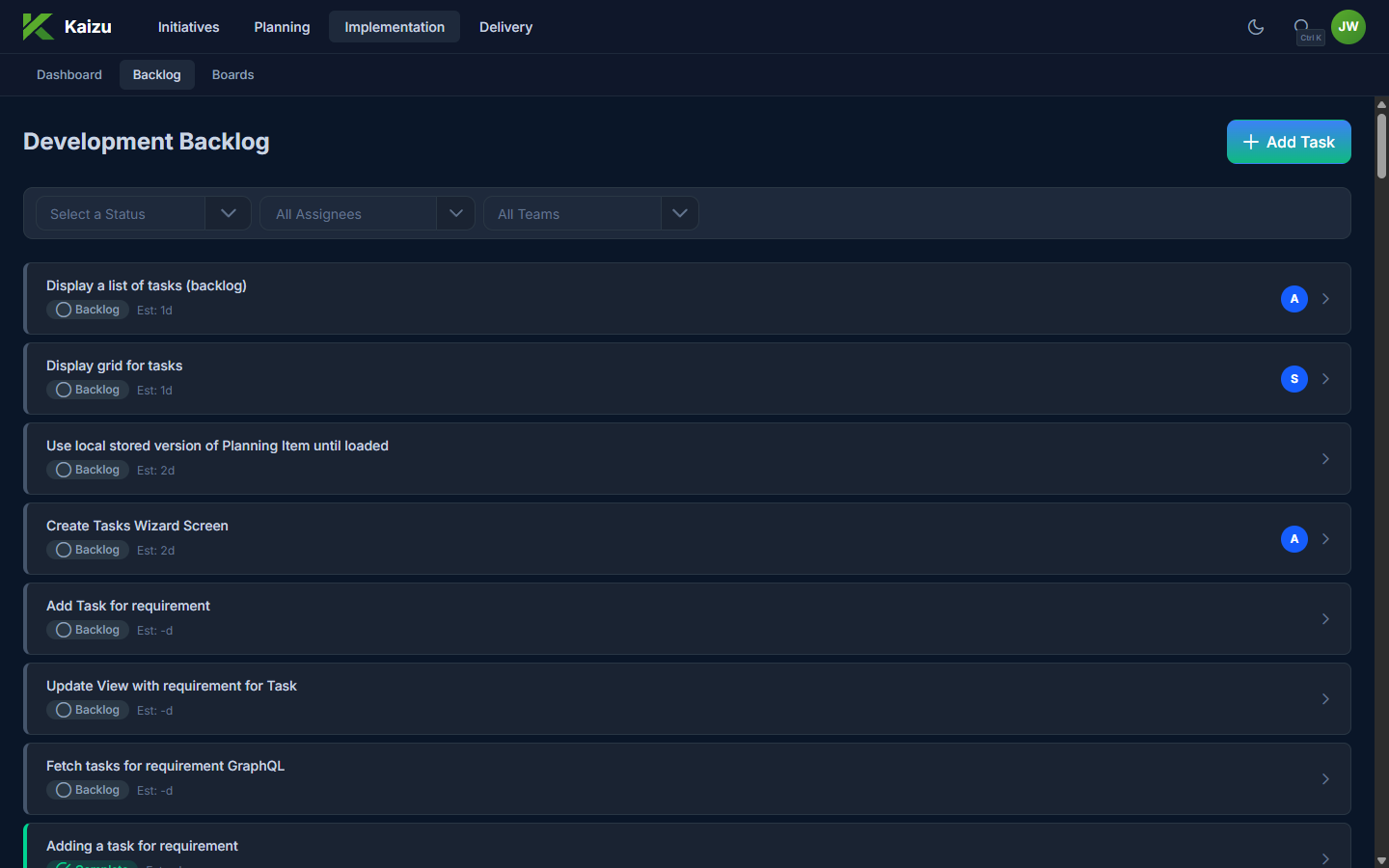Screen dimensions: 1389x868
Task: Open search with the magnifier icon
Action: tap(1301, 27)
